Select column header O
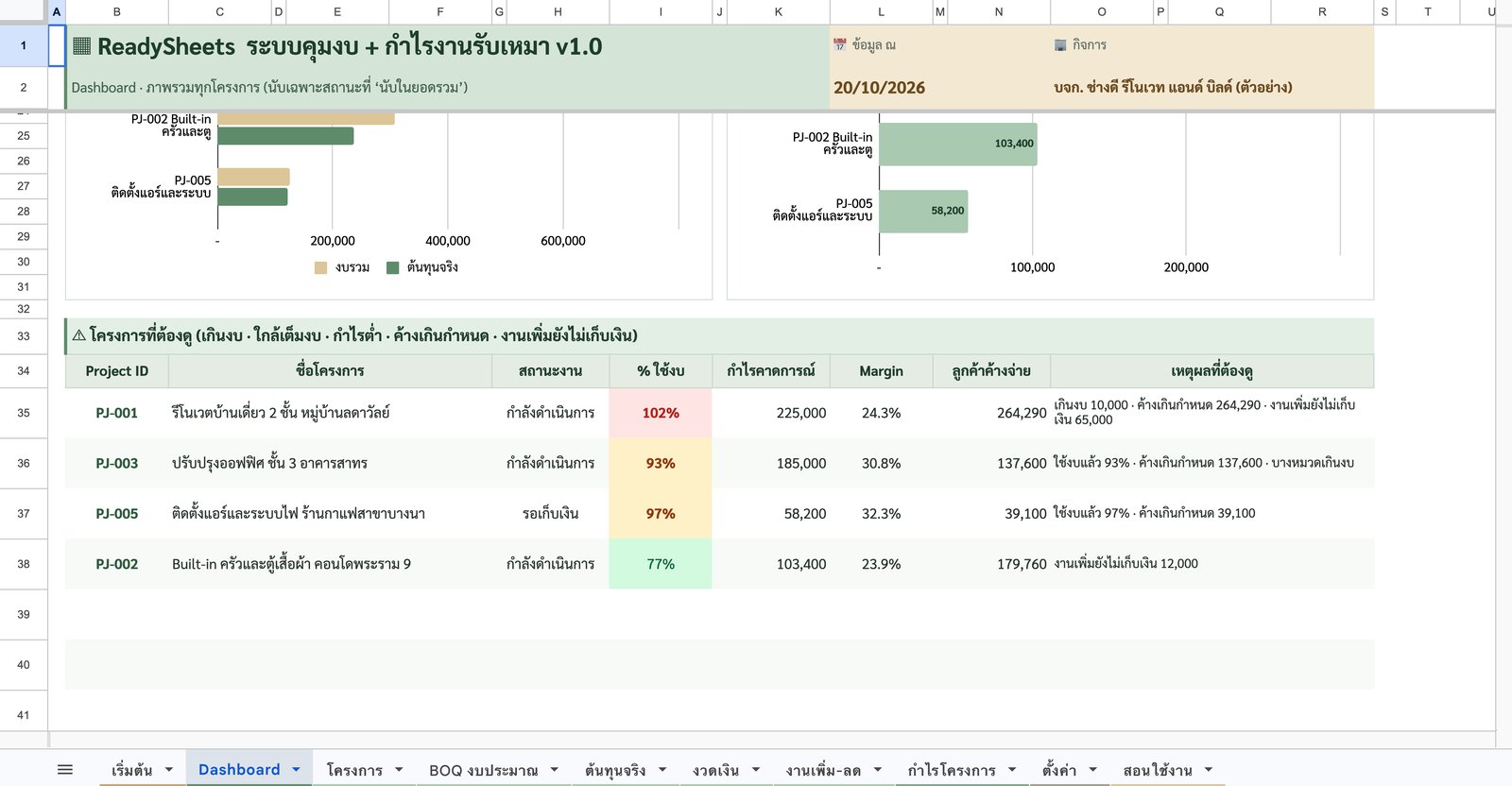The height and width of the screenshot is (786, 1512). tap(1102, 11)
